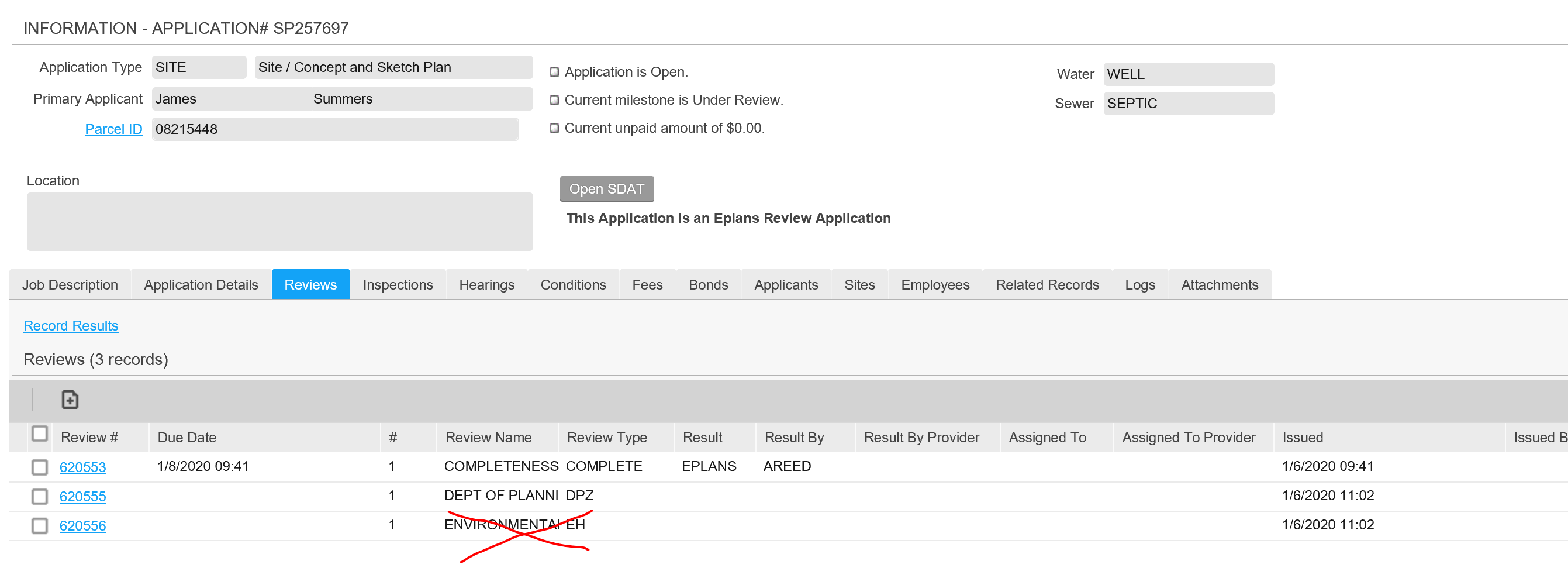Open review number 620555 link
Image resolution: width=1568 pixels, height=578 pixels.
click(x=83, y=496)
